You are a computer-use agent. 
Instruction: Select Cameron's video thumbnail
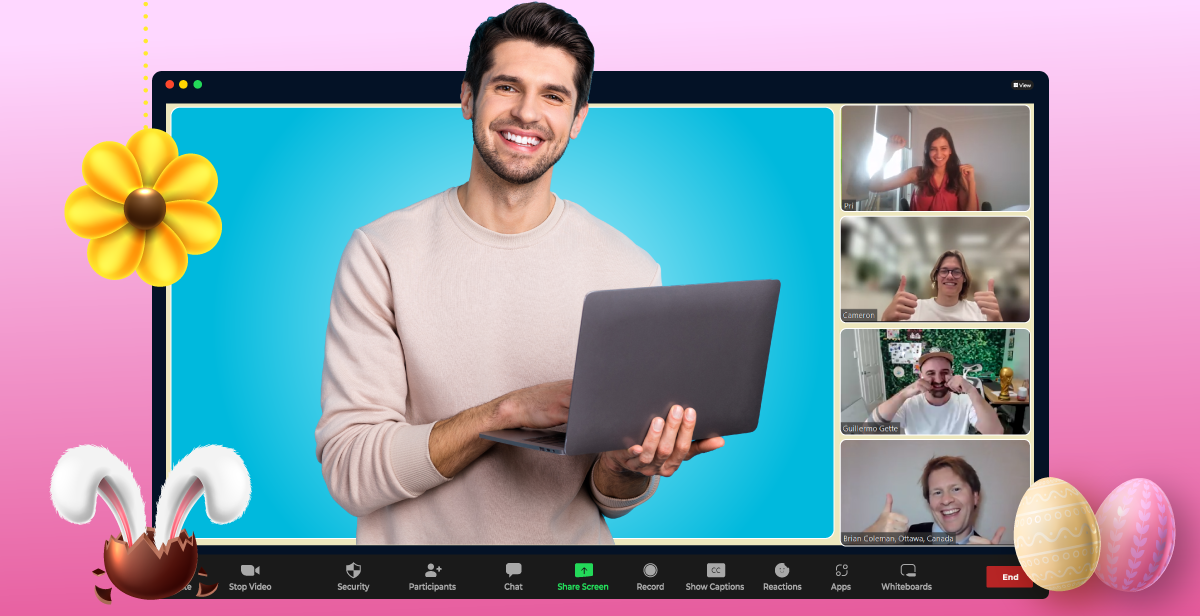click(935, 269)
